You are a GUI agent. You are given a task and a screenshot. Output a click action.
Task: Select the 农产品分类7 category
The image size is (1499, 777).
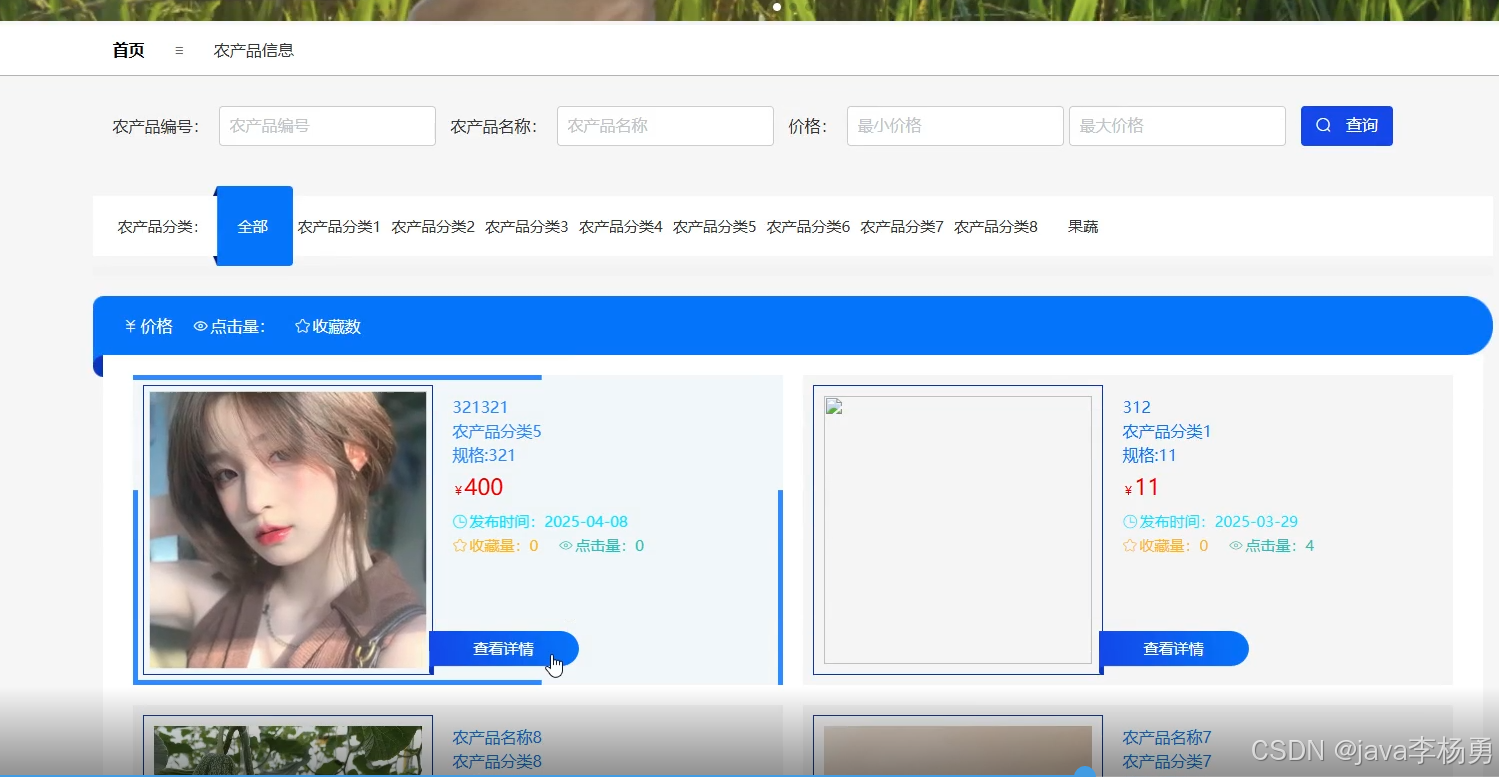(x=902, y=227)
